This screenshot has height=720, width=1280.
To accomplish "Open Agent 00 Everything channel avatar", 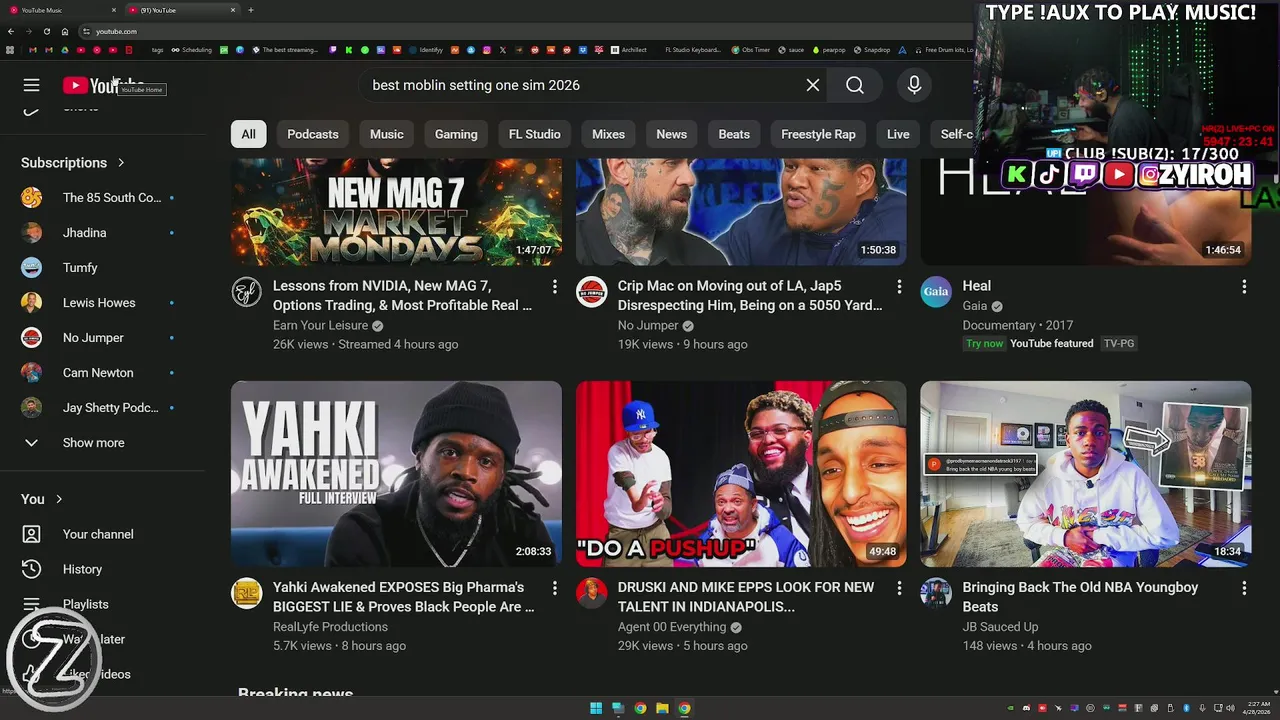I will [592, 593].
